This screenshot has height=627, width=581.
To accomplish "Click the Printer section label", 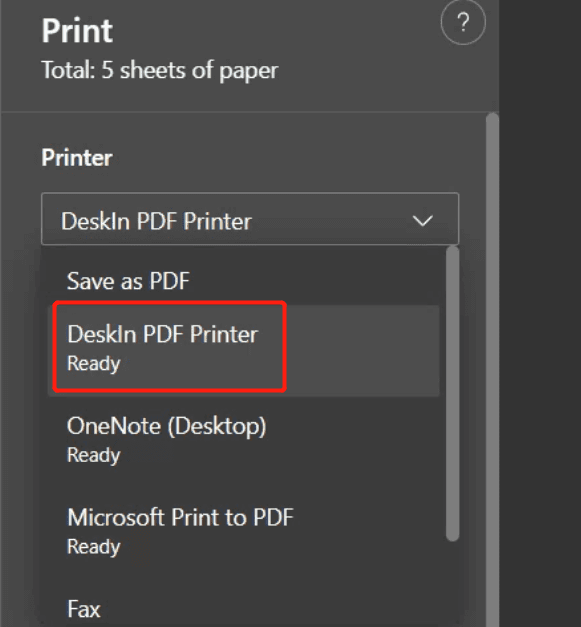I will [77, 158].
